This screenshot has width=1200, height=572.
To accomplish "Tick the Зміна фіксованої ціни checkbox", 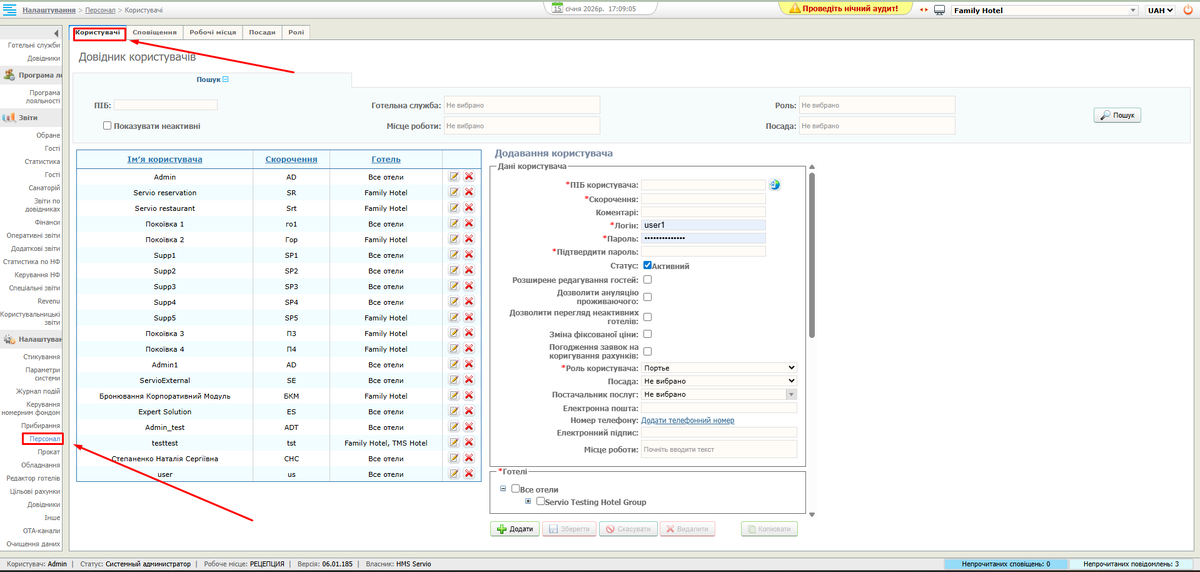I will tap(648, 333).
